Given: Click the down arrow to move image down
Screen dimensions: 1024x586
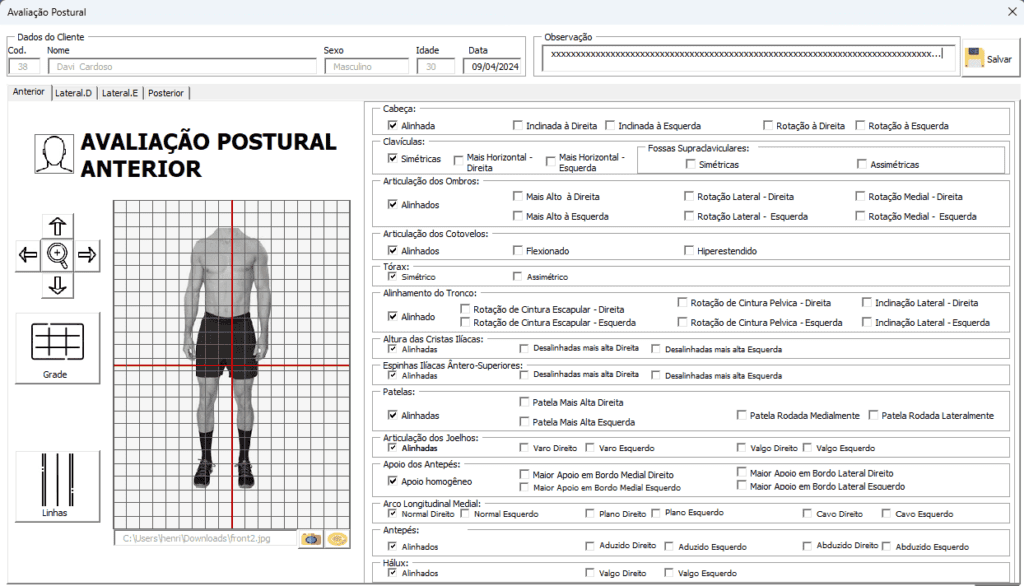Looking at the screenshot, I should (57, 285).
